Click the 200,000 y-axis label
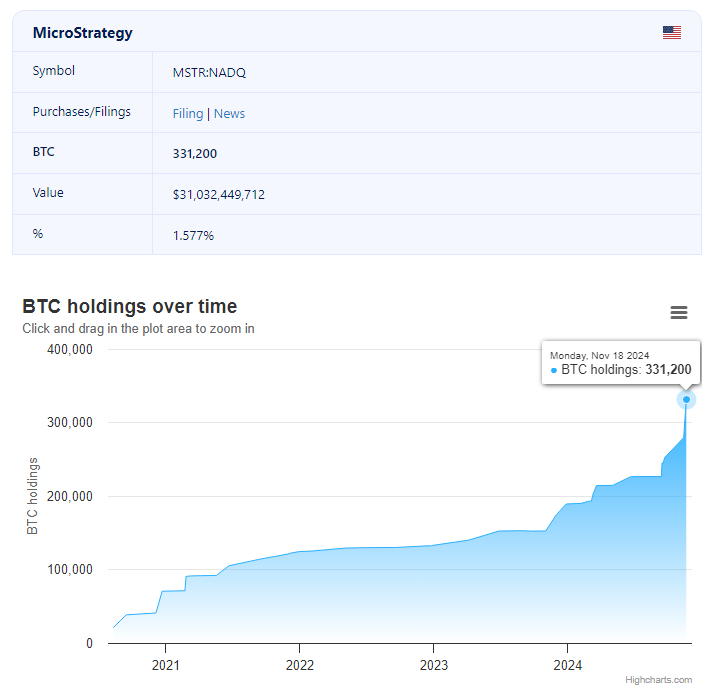The image size is (709, 692). (x=70, y=496)
